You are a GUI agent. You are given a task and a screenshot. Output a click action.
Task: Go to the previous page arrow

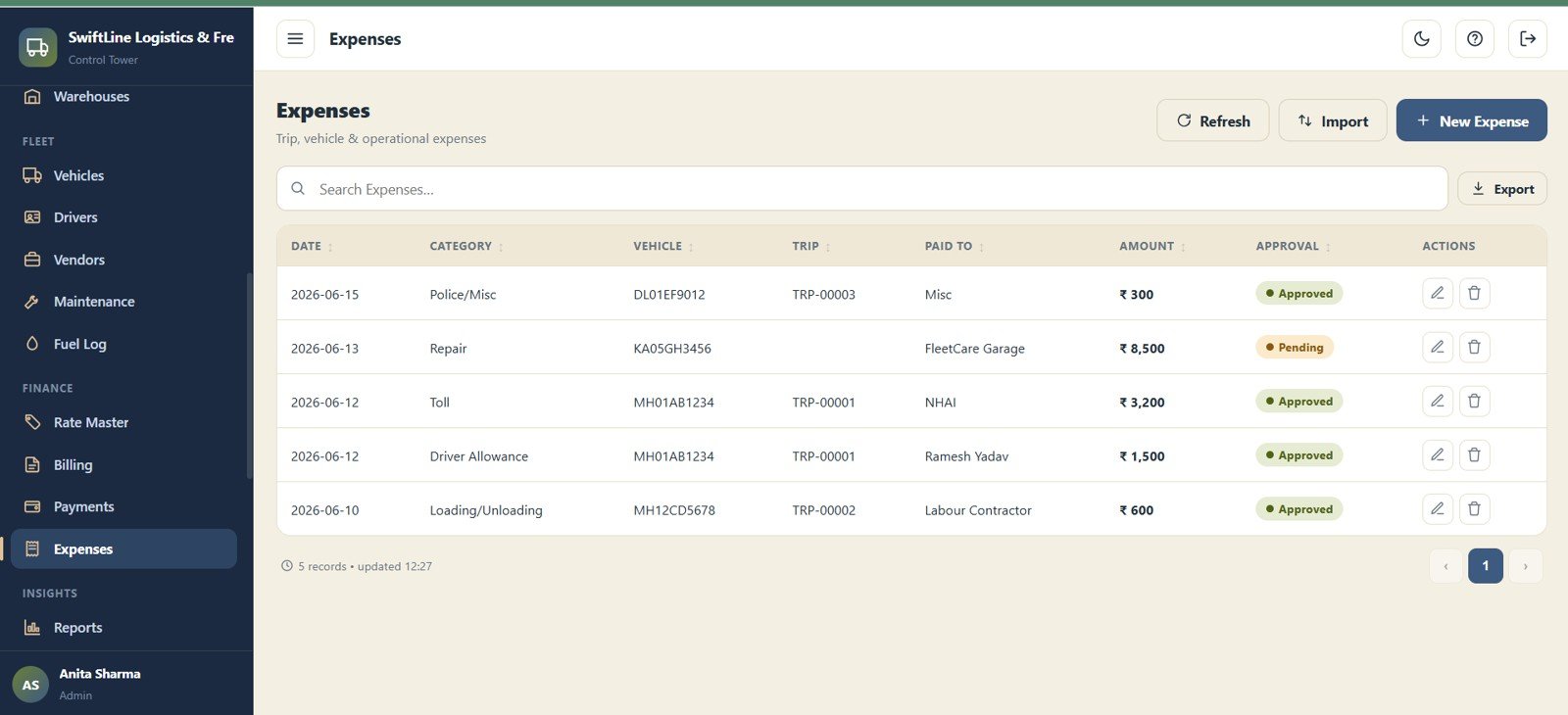coord(1445,566)
